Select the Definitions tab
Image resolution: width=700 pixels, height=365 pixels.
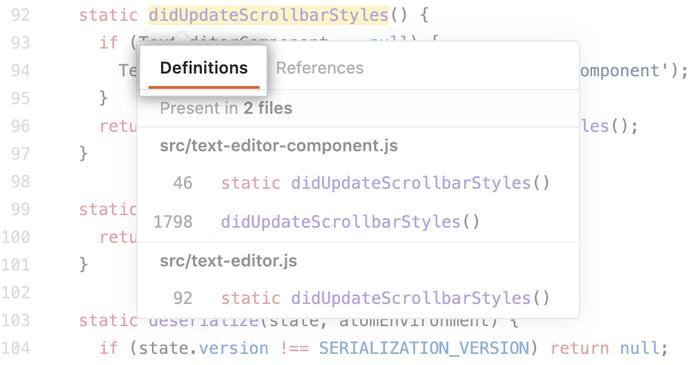204,68
